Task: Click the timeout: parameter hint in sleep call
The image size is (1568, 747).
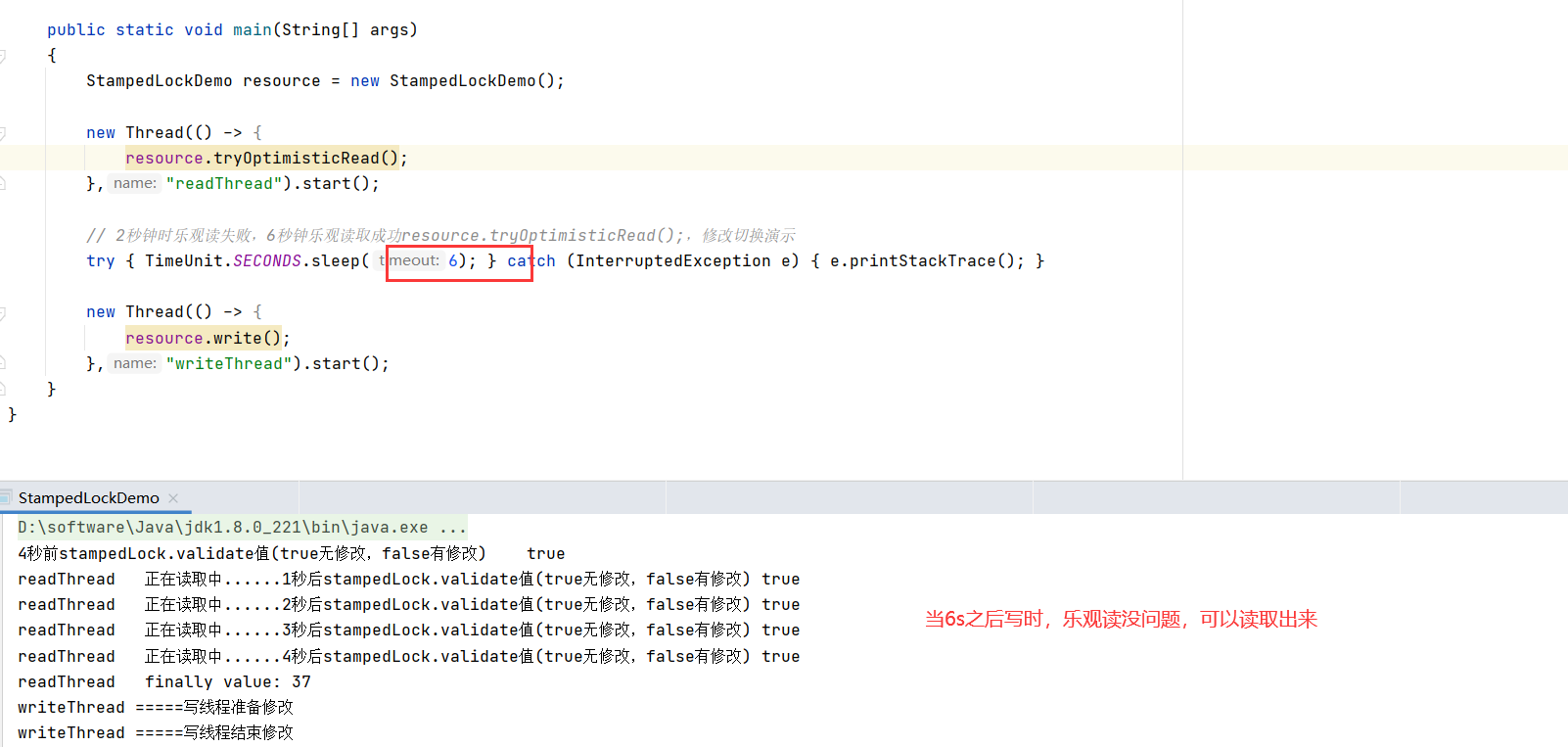Action: pyautogui.click(x=409, y=260)
